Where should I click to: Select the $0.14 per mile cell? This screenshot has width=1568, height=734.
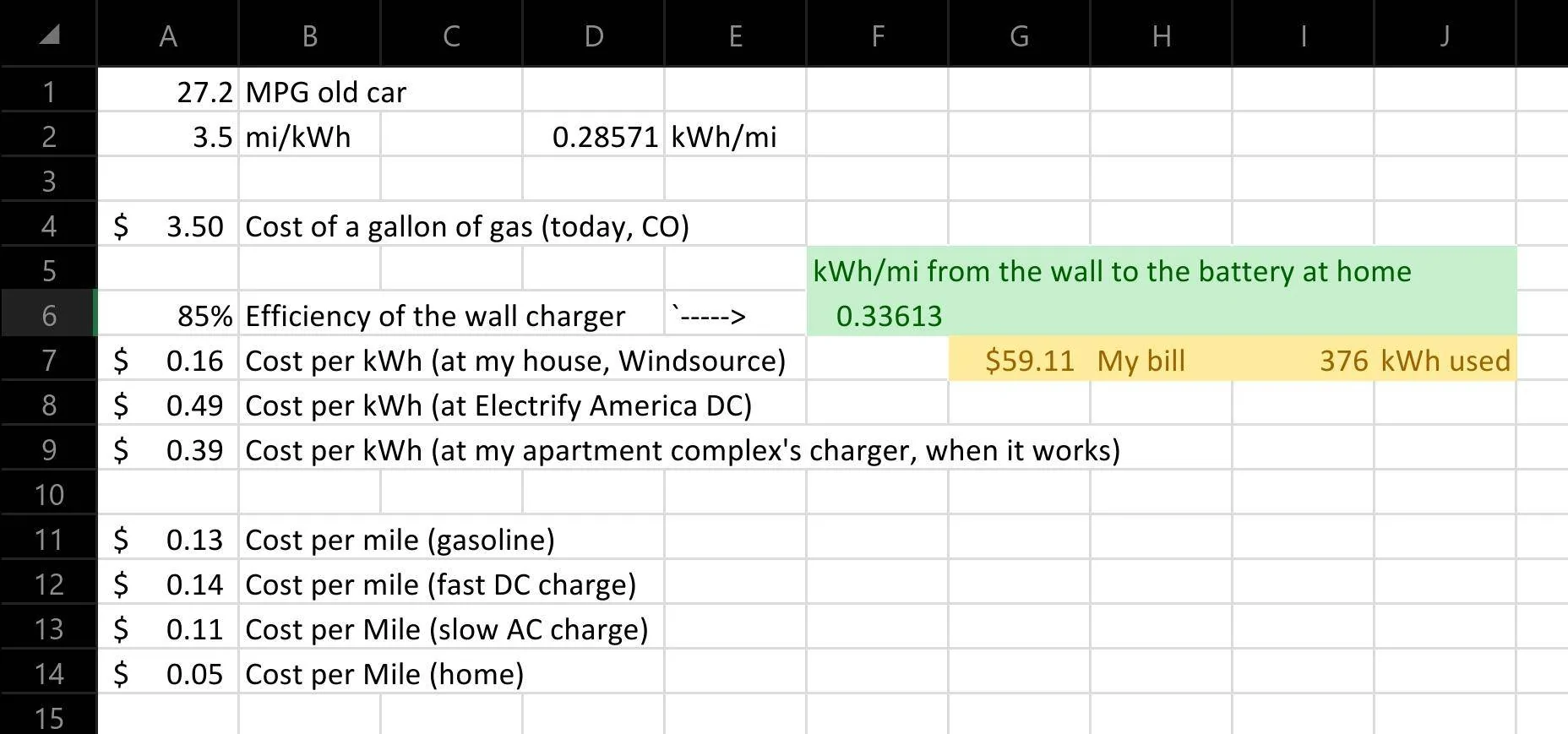coord(168,583)
